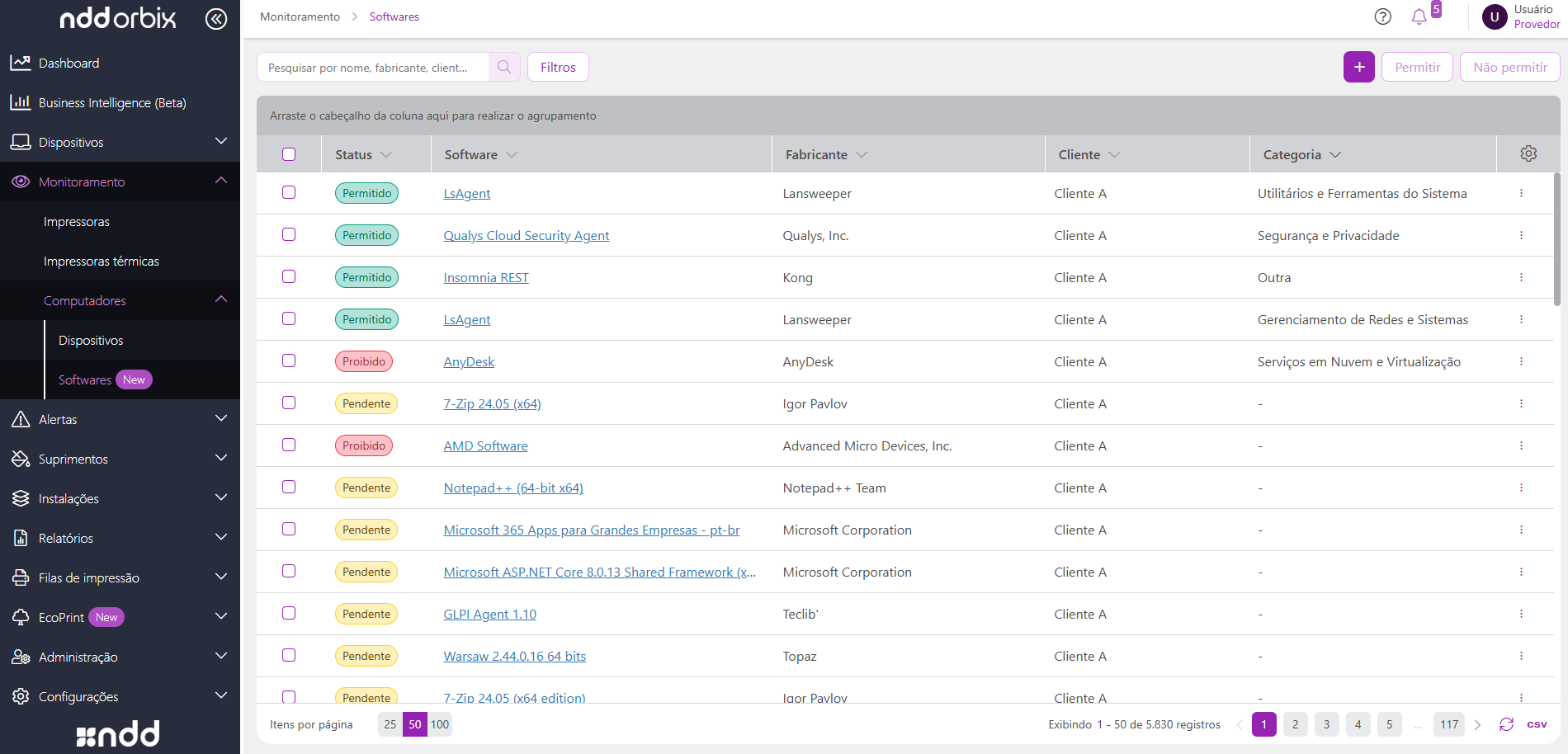Click the software search input field

tap(373, 68)
